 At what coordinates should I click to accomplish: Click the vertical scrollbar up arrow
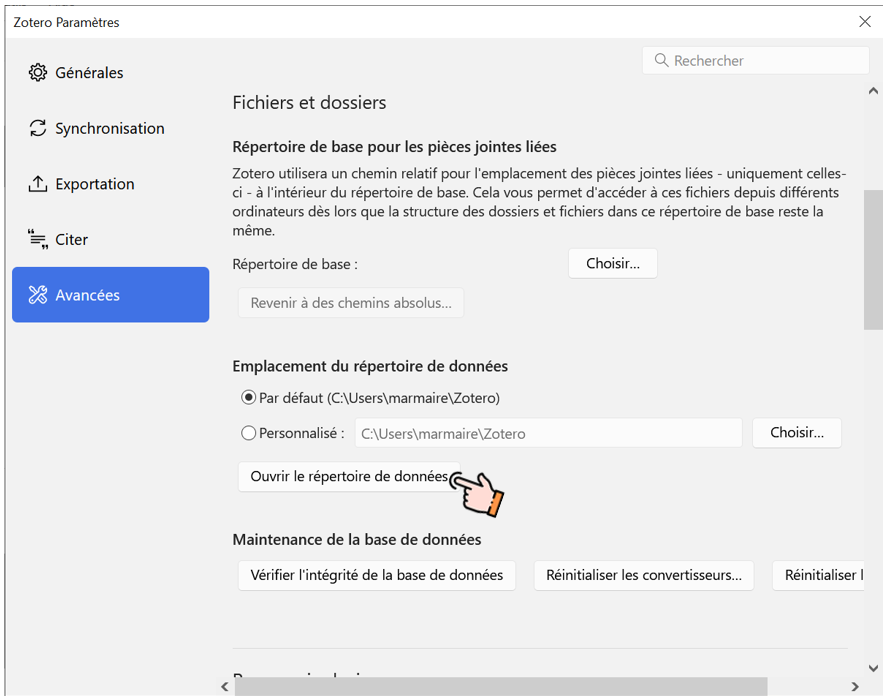[873, 91]
